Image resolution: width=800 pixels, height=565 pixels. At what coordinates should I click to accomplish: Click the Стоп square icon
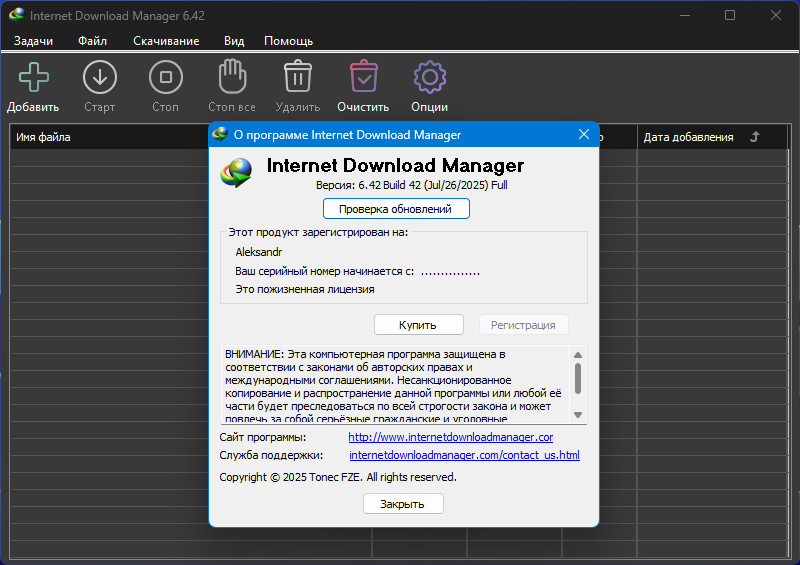tap(165, 77)
